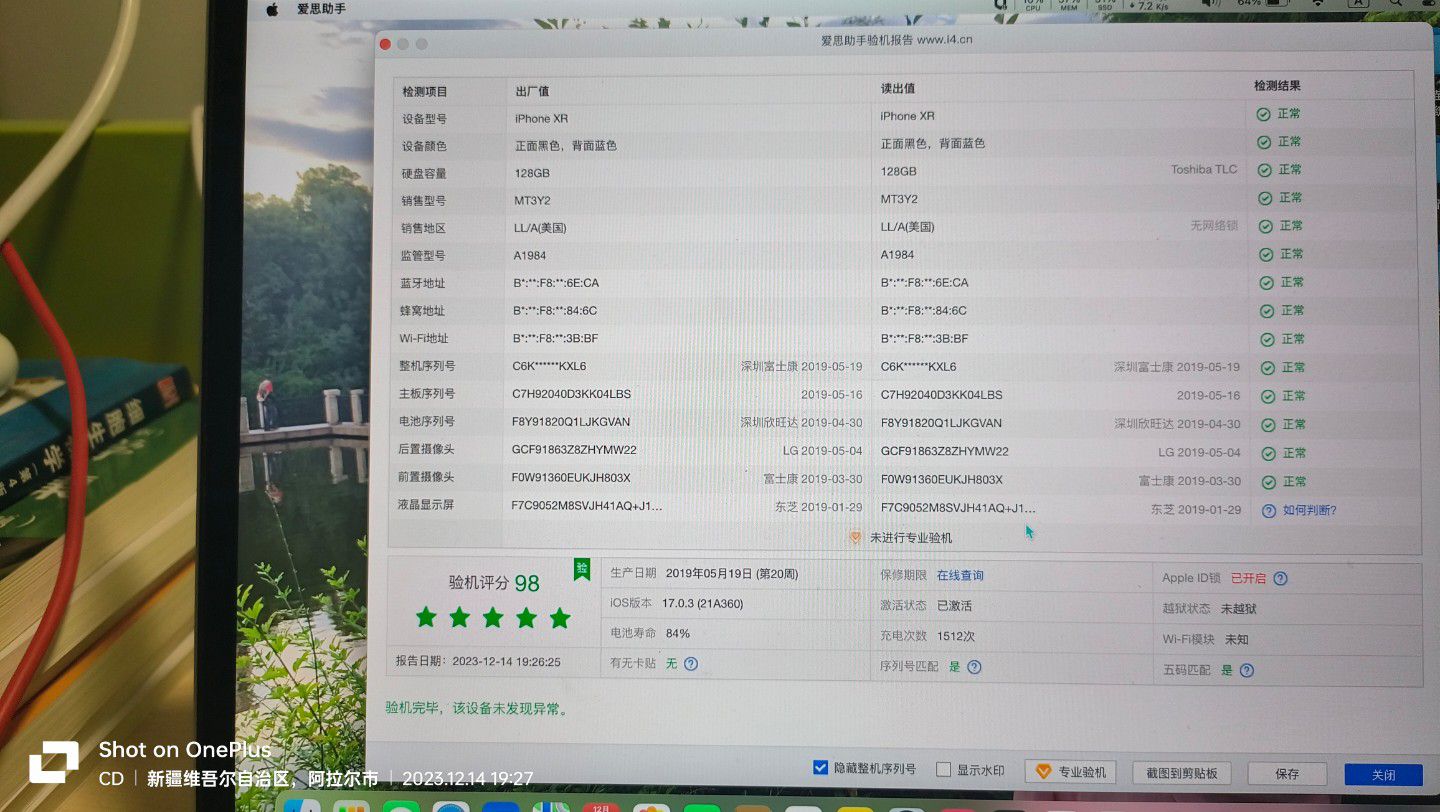This screenshot has width=1440, height=812.
Task: Click the 读出值 column header
Action: (898, 89)
